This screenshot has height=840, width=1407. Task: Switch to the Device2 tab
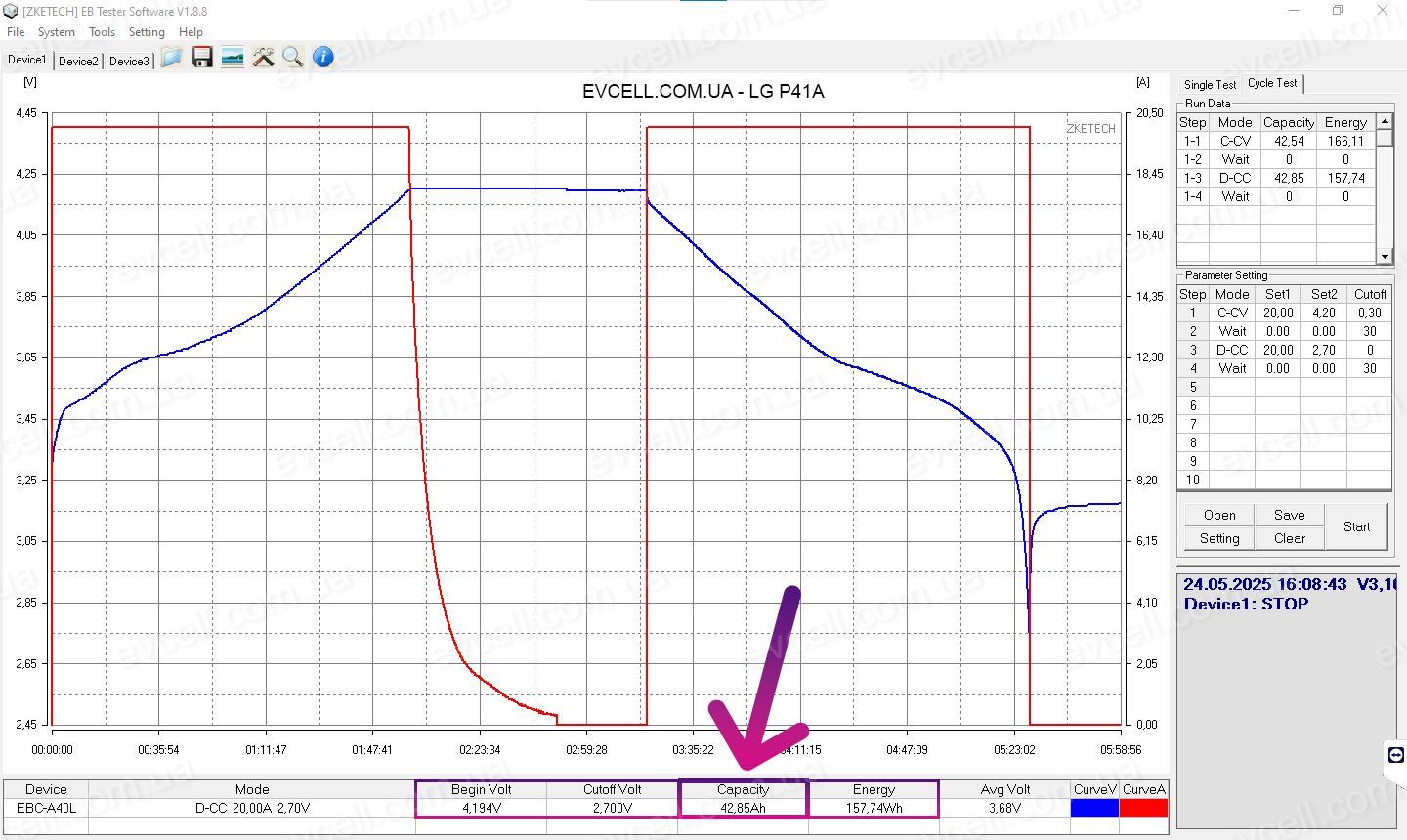point(78,61)
